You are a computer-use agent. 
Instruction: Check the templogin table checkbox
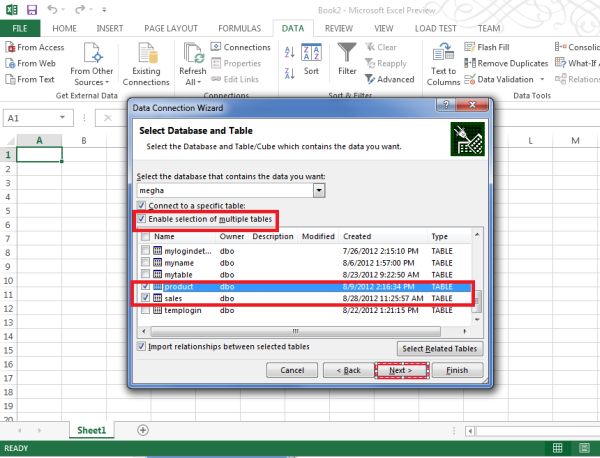[145, 310]
